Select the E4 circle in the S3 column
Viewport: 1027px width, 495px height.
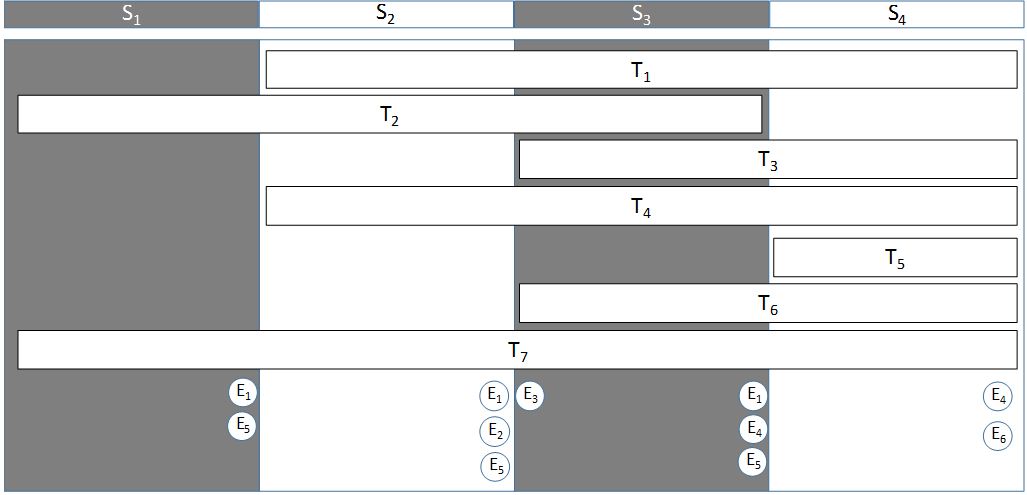pyautogui.click(x=753, y=429)
